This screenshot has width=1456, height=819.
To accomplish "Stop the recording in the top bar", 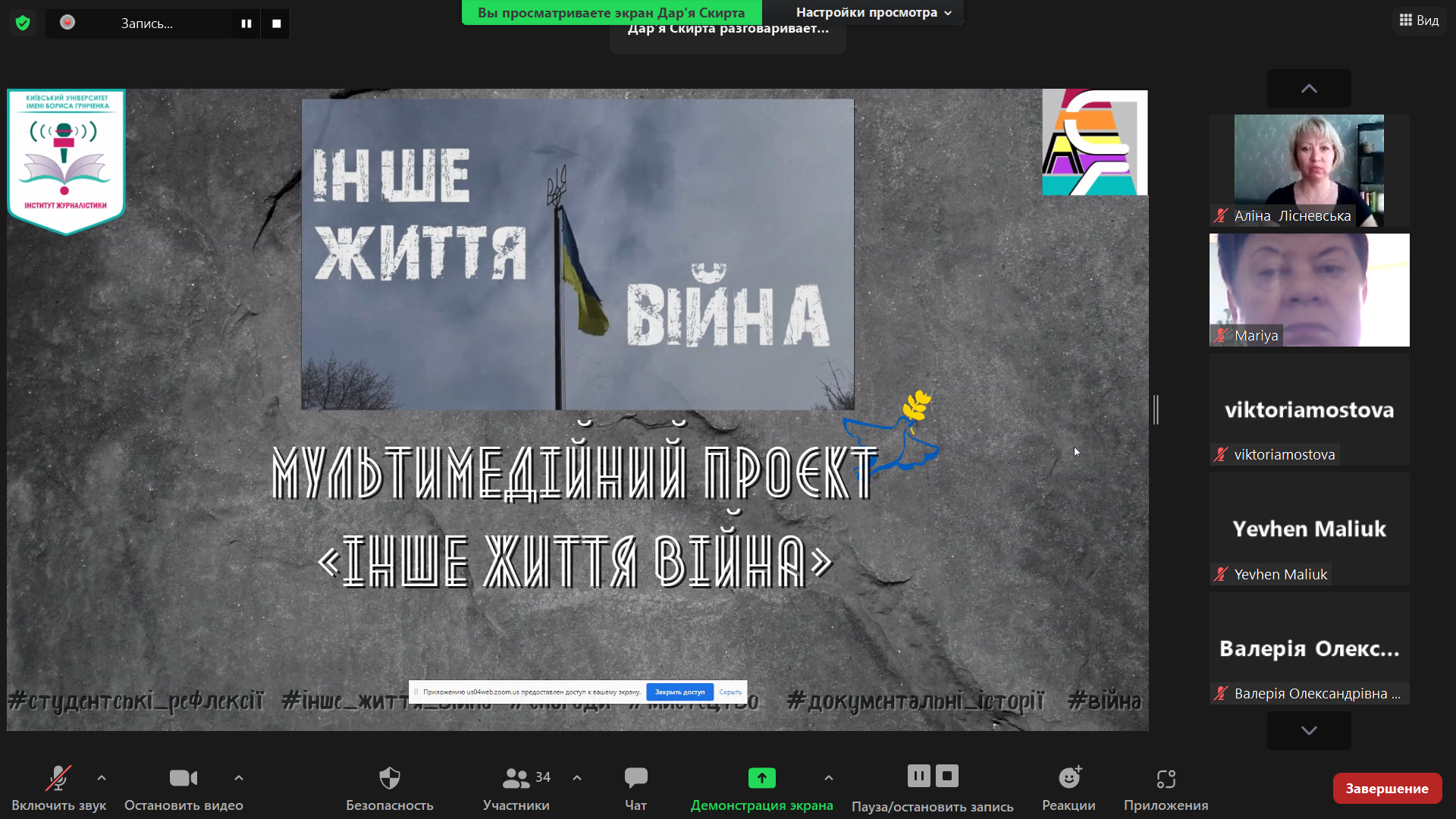I will click(276, 24).
